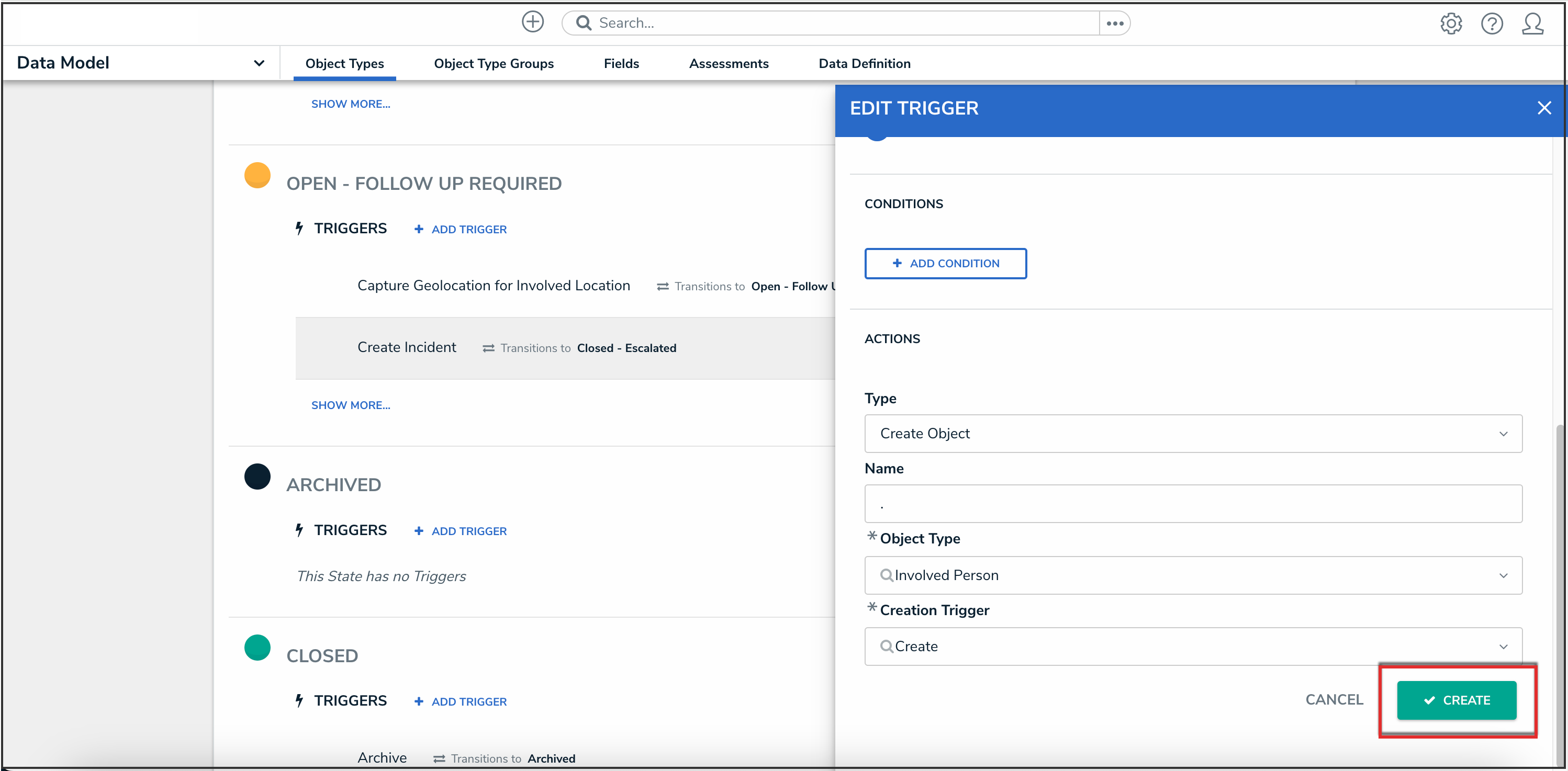Click the search options ellipsis icon
Screen dimensions: 1568x771
[1115, 23]
